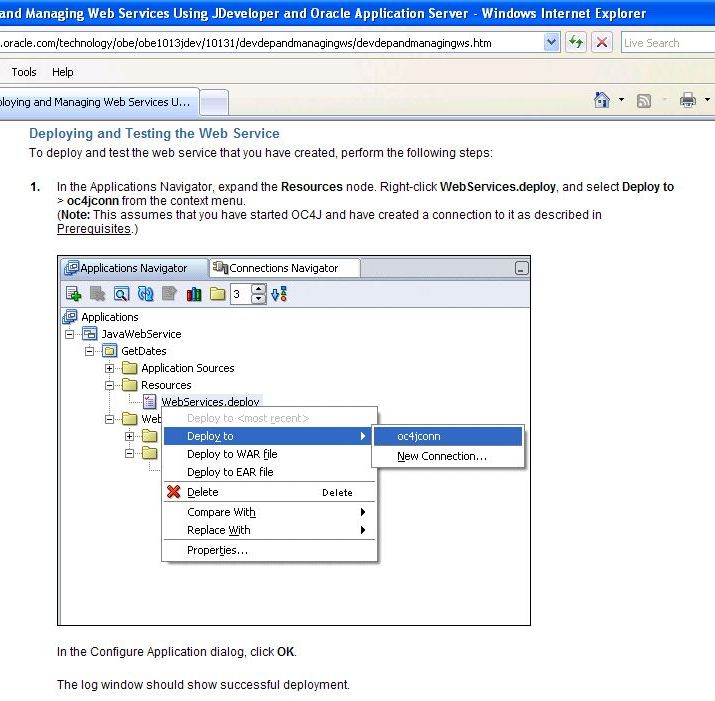Choose Deploy to in context menu

coord(268,436)
